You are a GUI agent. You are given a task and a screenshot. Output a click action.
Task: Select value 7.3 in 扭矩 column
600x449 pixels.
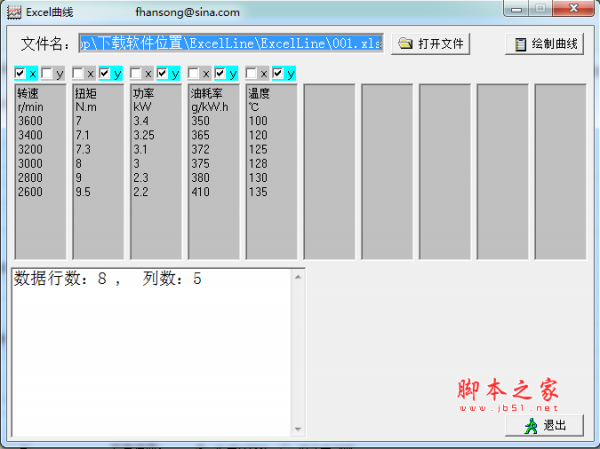click(83, 149)
